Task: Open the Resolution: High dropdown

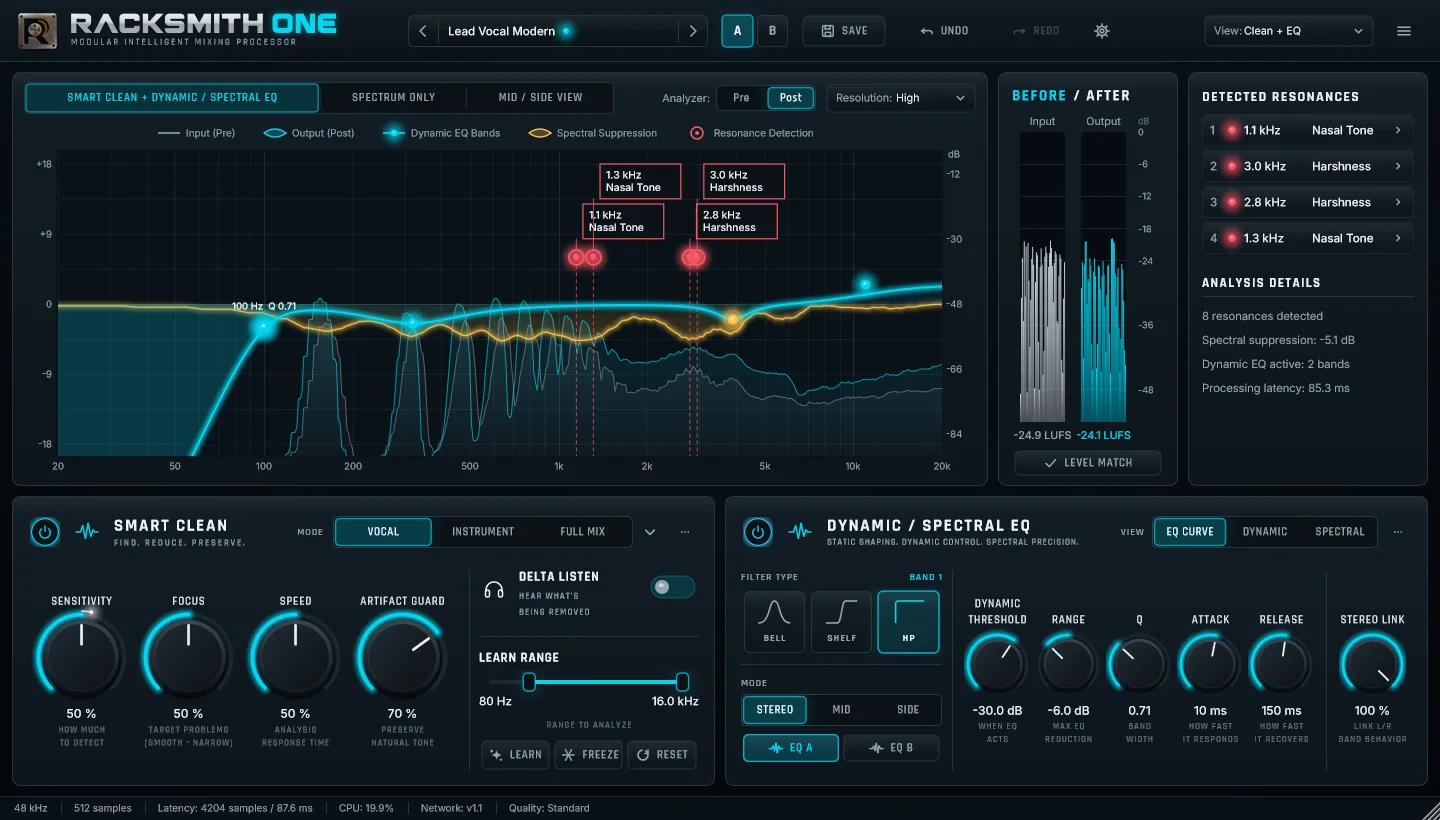Action: 901,98
